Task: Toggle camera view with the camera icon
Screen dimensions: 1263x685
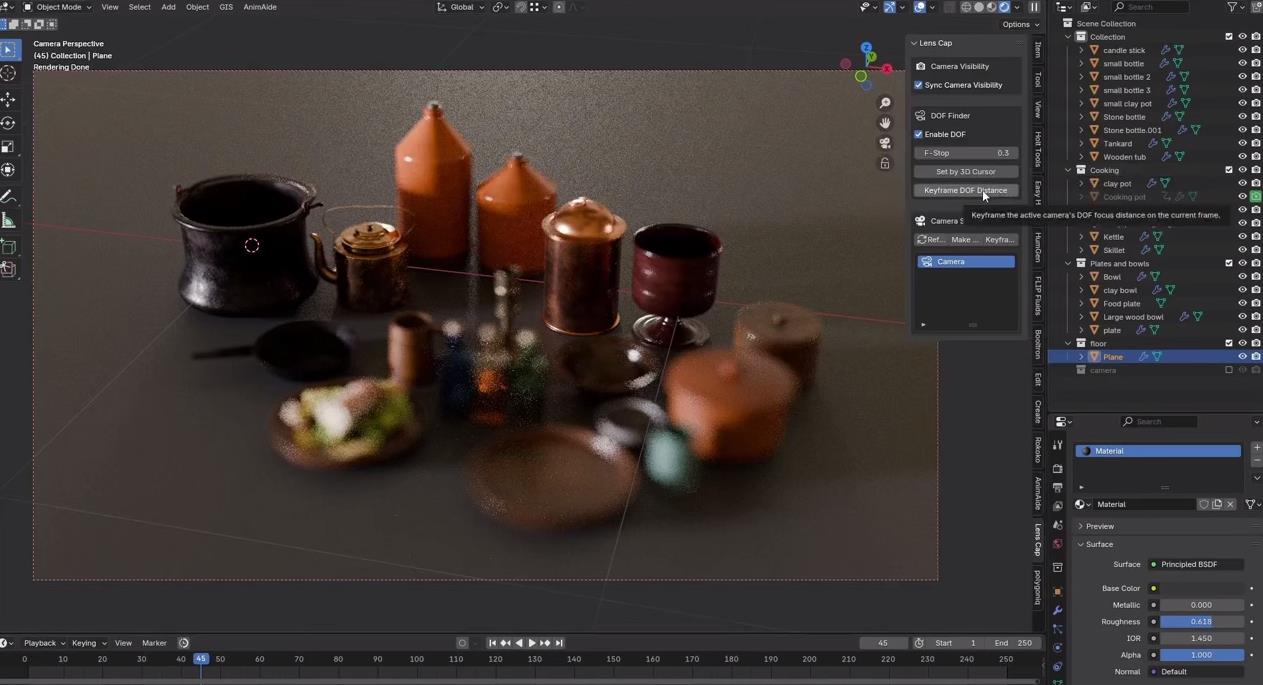Action: [x=885, y=143]
